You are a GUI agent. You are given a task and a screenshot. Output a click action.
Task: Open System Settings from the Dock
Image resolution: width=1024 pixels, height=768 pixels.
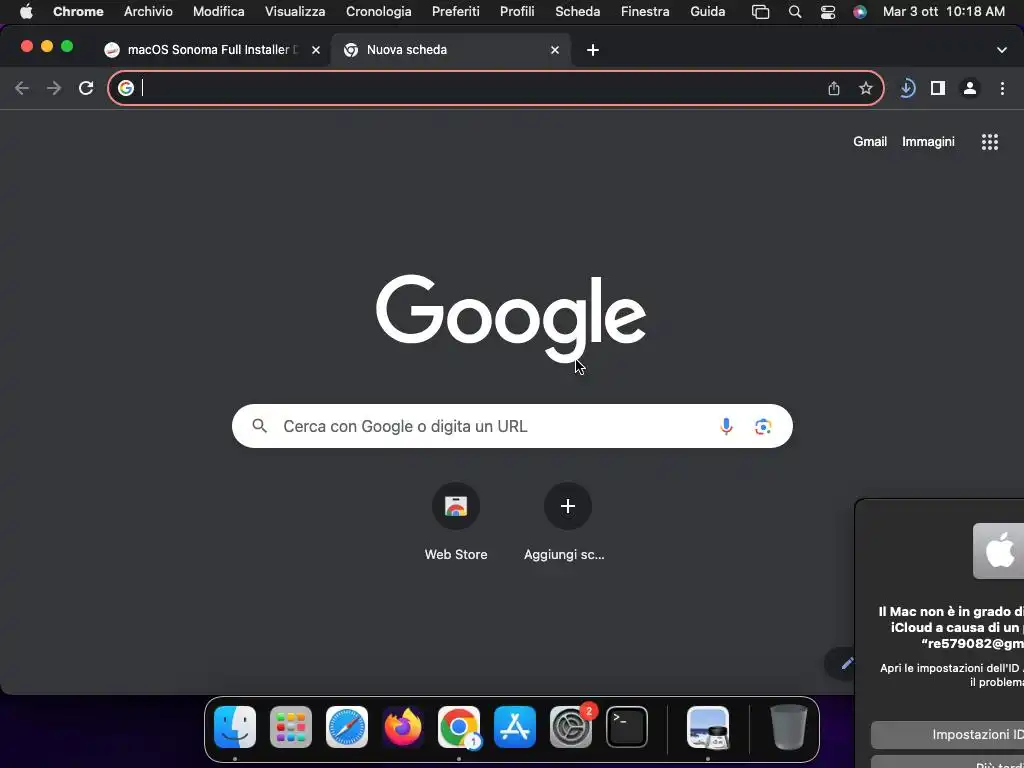571,727
